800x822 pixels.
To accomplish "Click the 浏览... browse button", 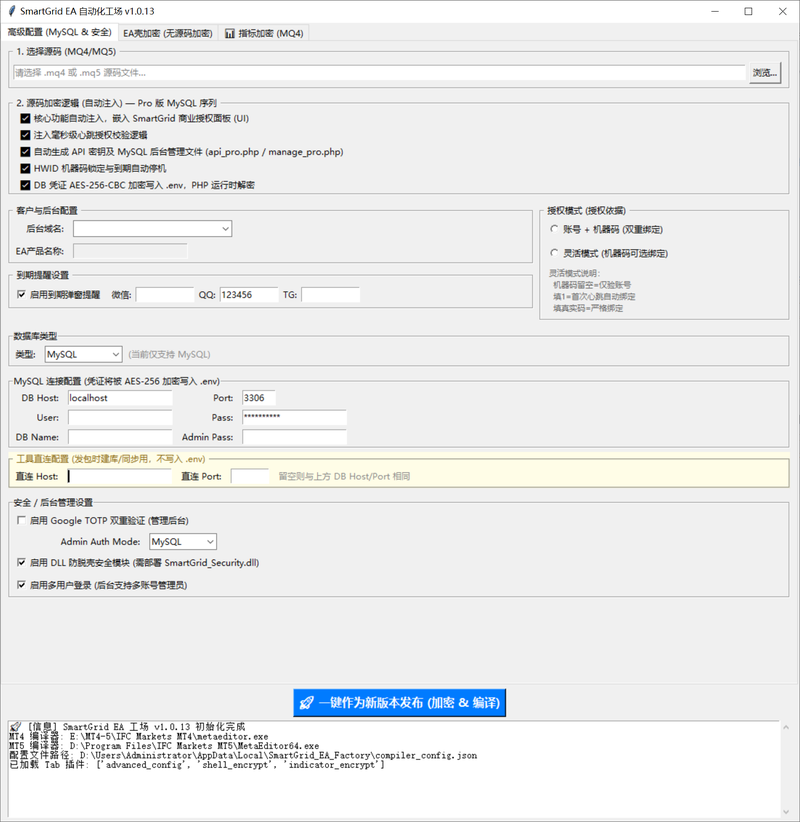I will tap(765, 73).
